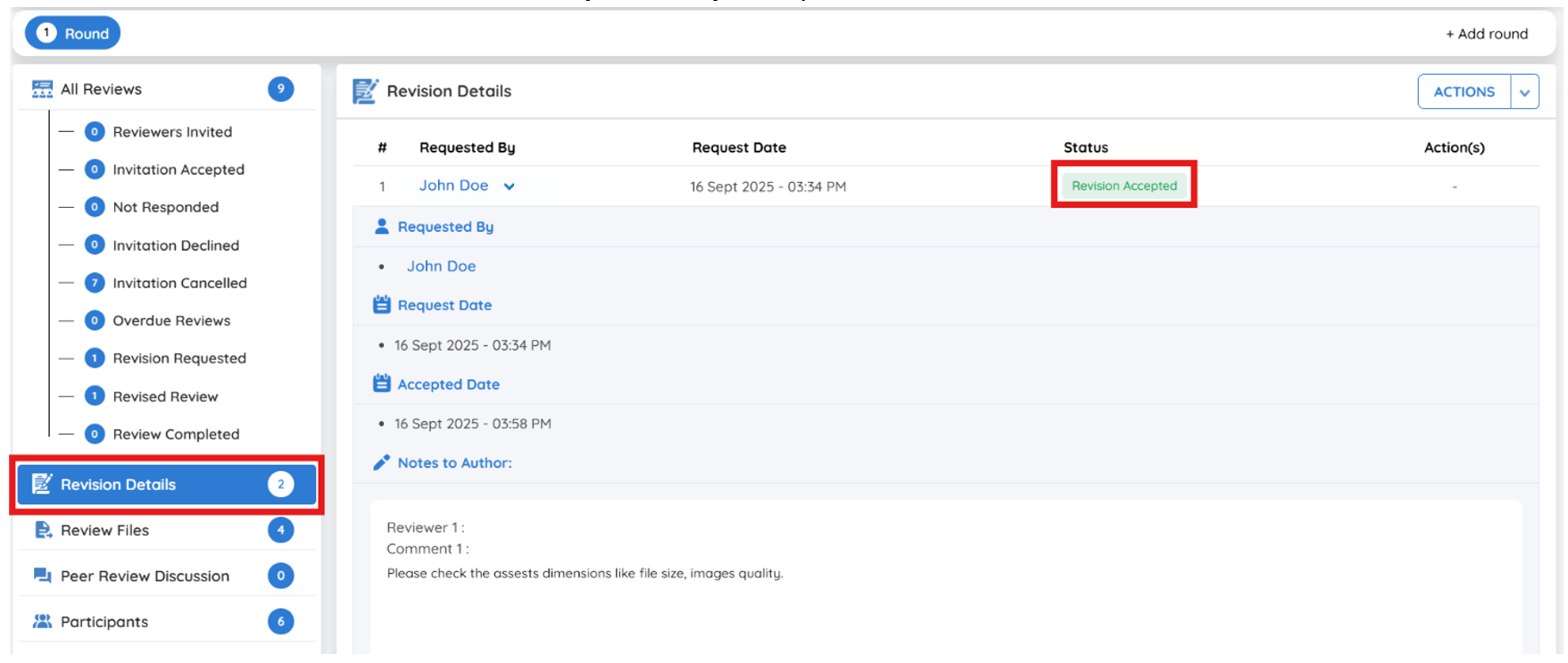This screenshot has height=663, width=1568.
Task: Open the Participants menu item
Action: pyautogui.click(x=167, y=621)
